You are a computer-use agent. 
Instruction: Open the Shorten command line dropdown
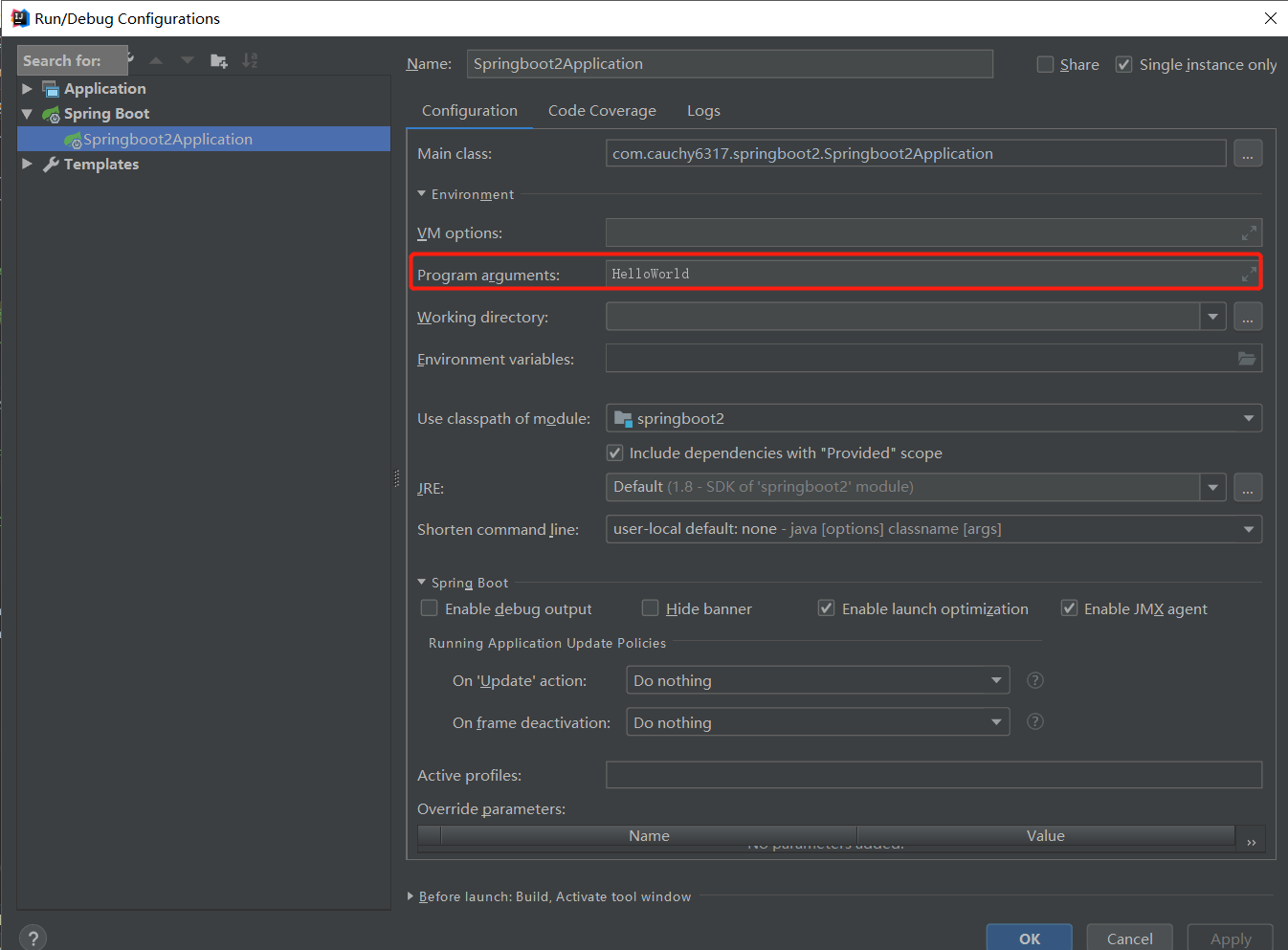pos(933,529)
